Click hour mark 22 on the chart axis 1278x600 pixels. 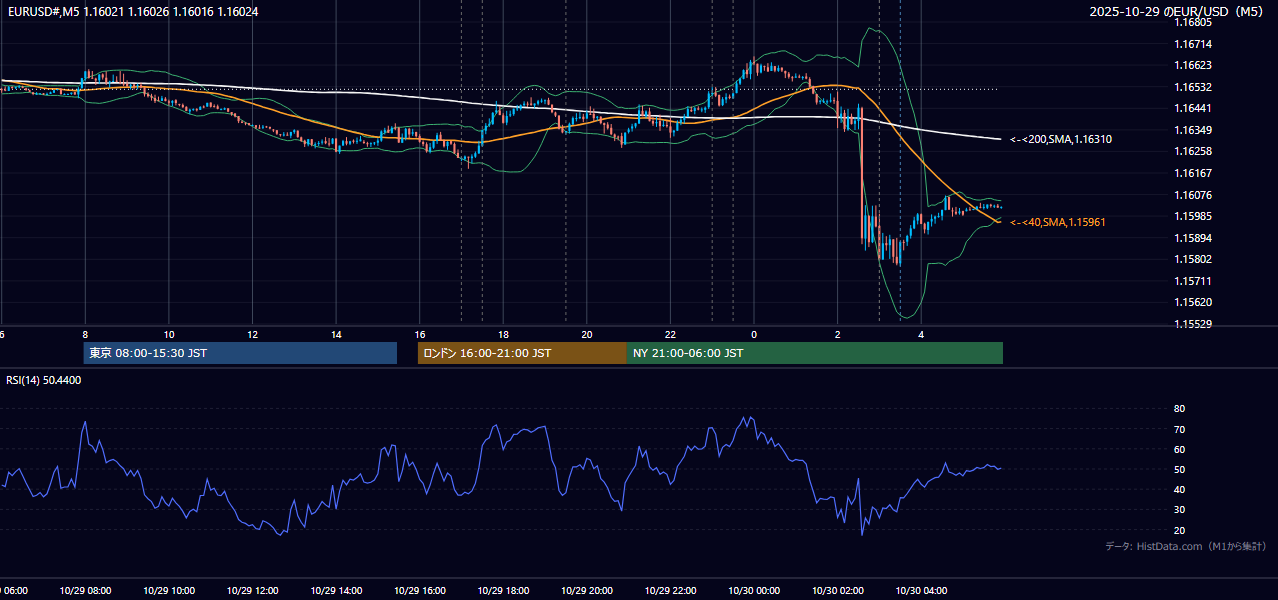[x=670, y=334]
